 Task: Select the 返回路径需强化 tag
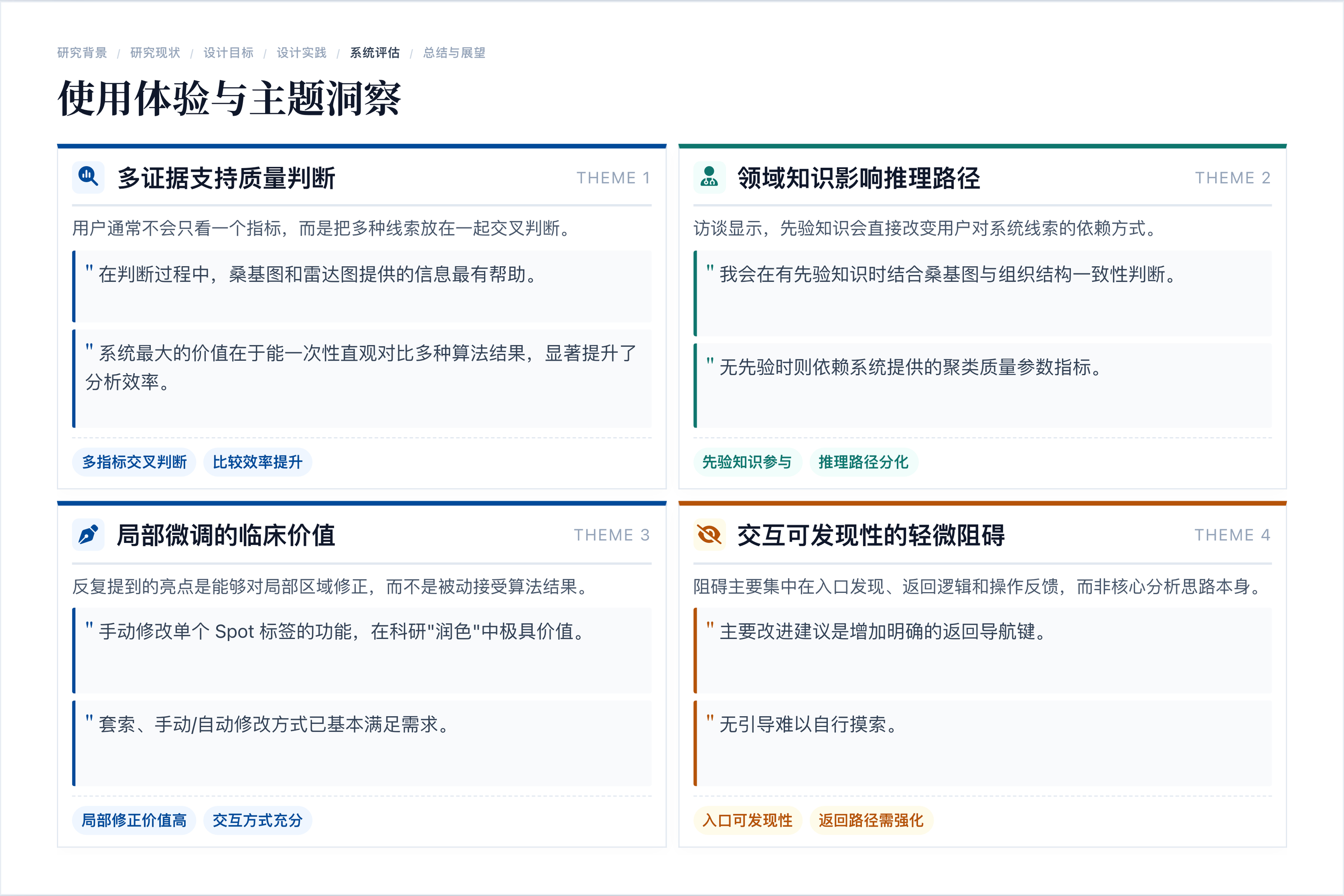click(871, 820)
